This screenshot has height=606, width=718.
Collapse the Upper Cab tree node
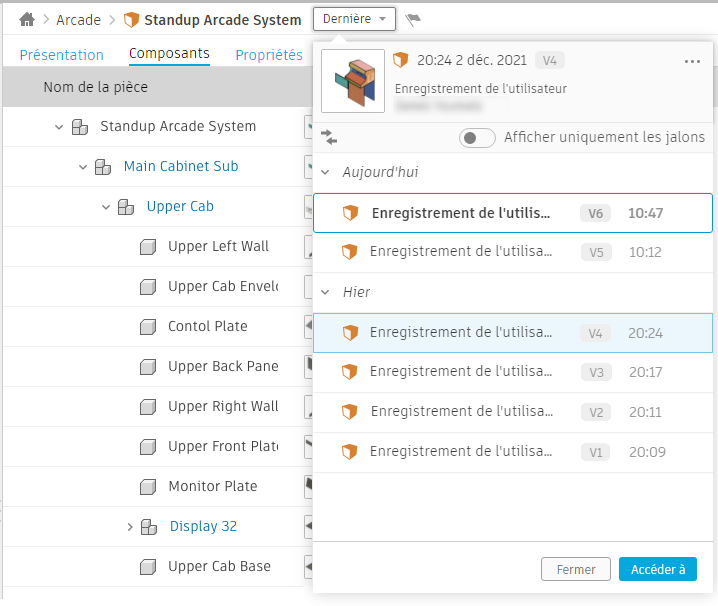[106, 206]
